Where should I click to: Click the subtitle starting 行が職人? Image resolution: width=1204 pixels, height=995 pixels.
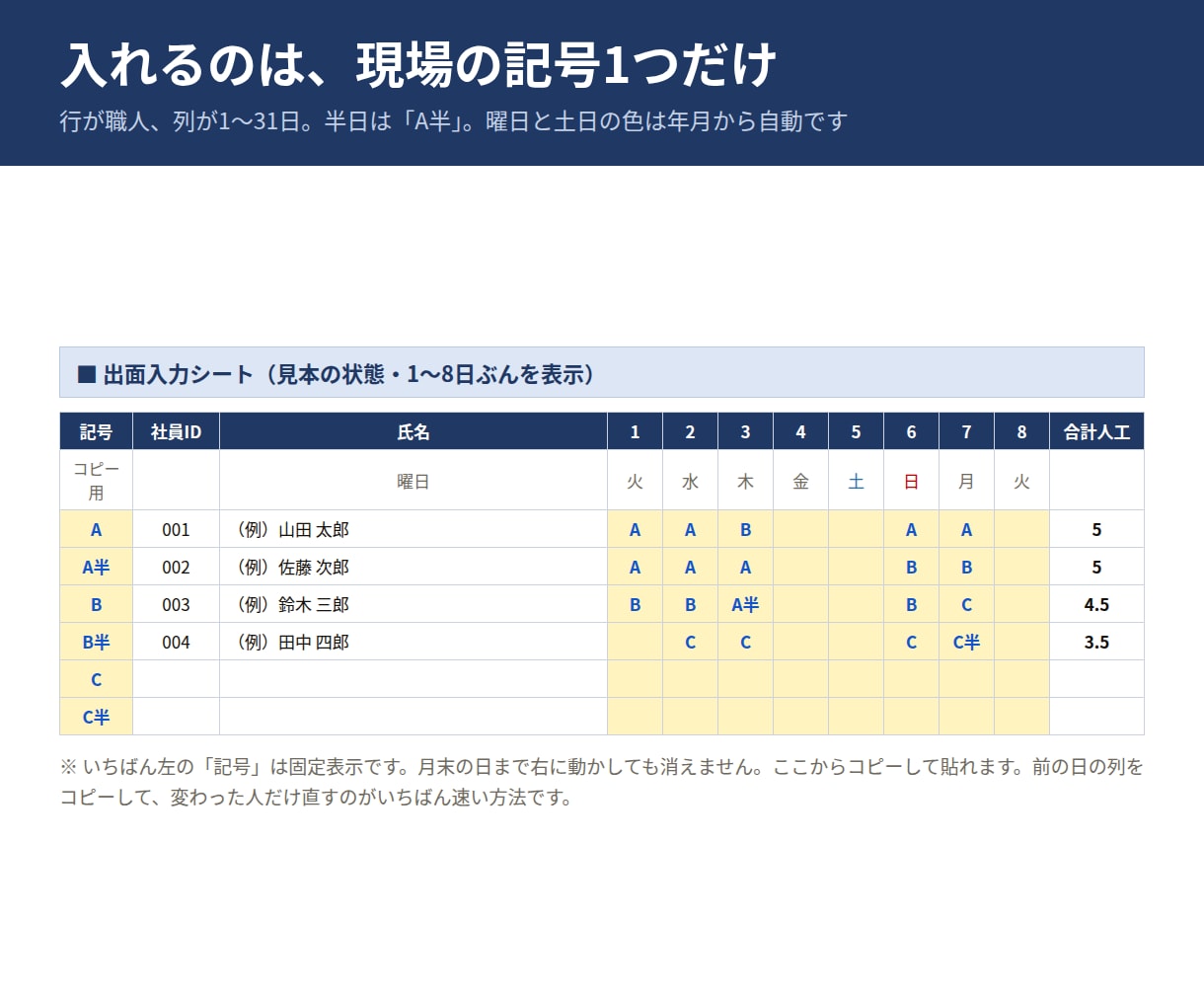coord(454,121)
